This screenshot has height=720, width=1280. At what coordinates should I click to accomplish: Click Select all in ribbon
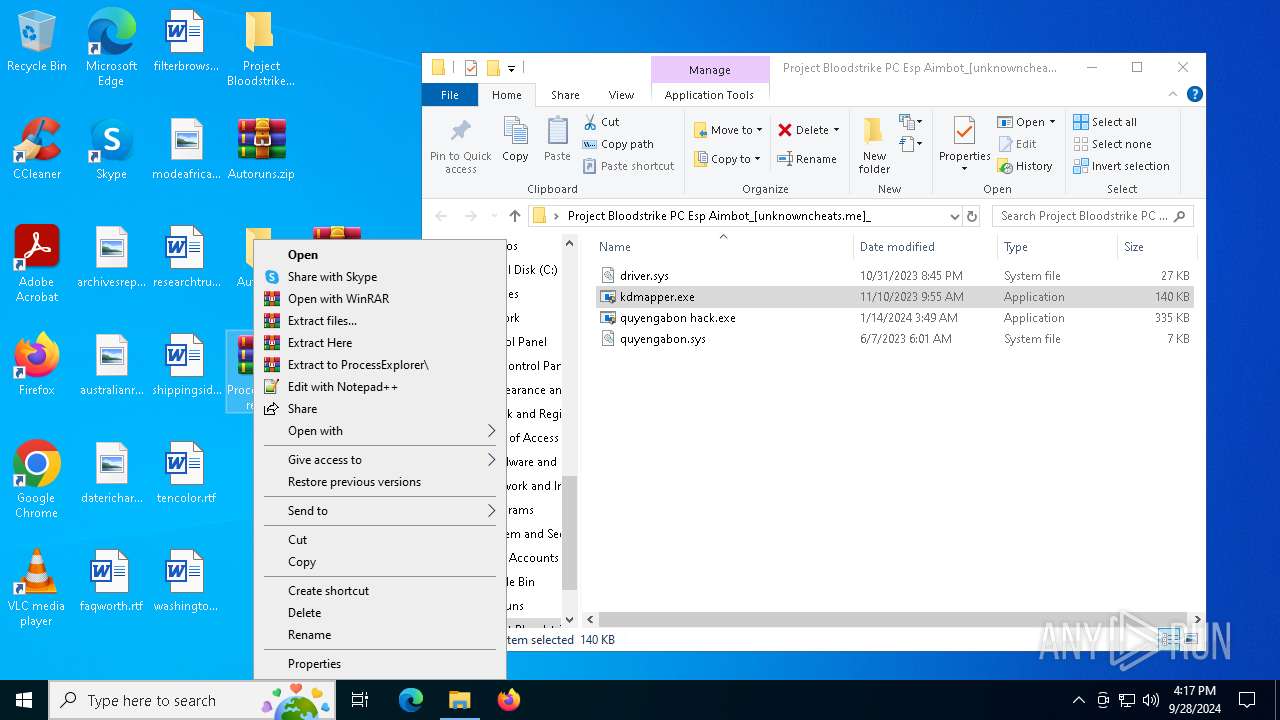point(1105,122)
